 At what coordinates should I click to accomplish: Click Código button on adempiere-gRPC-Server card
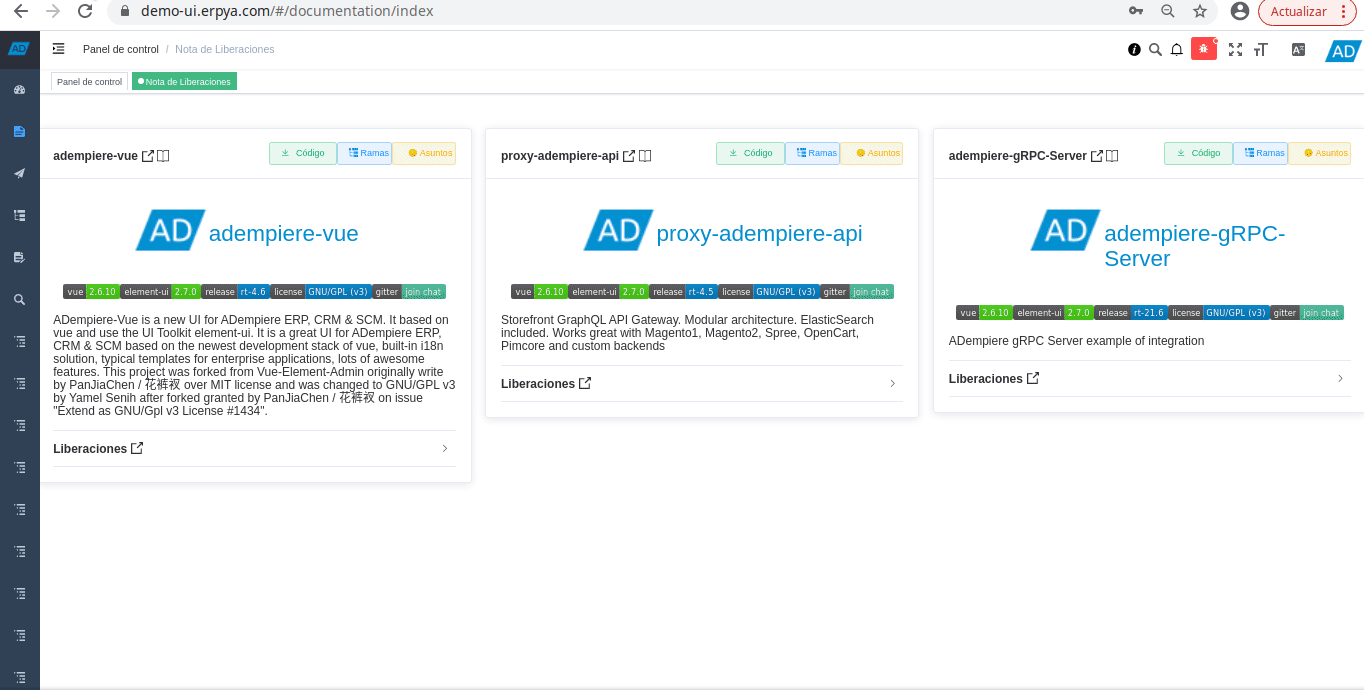coord(1198,153)
